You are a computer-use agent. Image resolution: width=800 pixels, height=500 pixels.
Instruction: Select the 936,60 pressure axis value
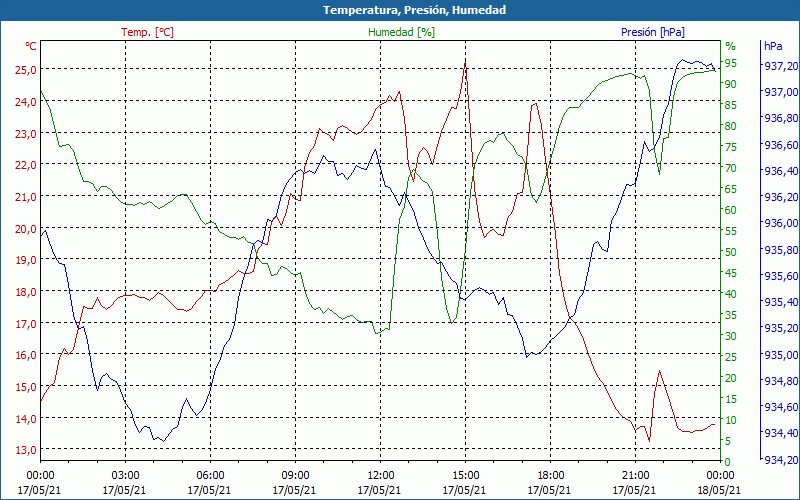click(x=782, y=145)
